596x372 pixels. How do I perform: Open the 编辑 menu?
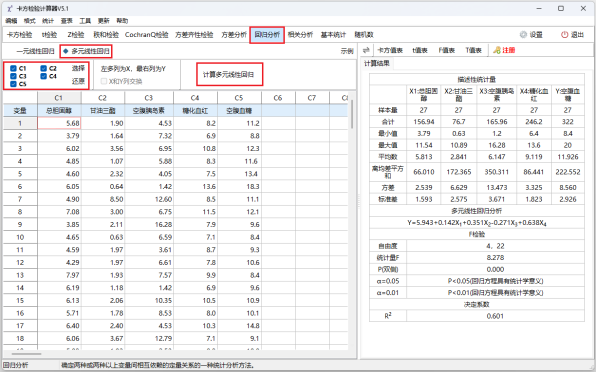[11, 21]
